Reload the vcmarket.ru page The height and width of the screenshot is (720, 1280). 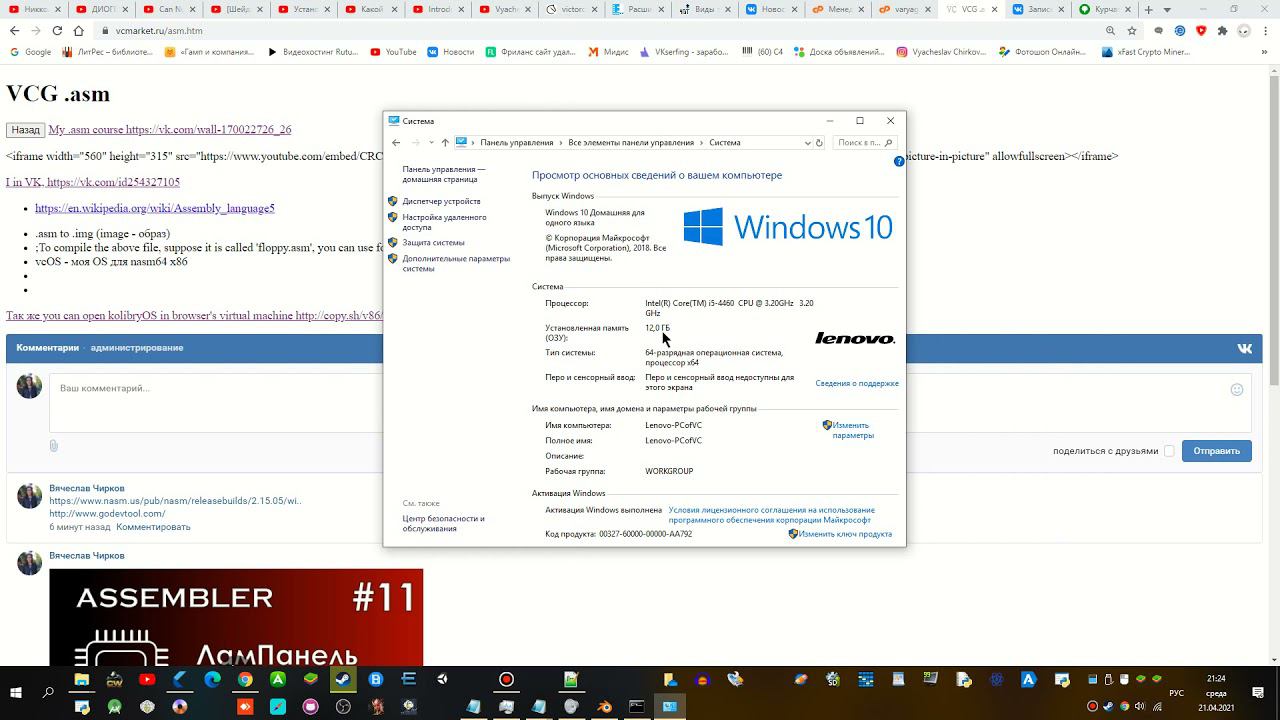(57, 31)
